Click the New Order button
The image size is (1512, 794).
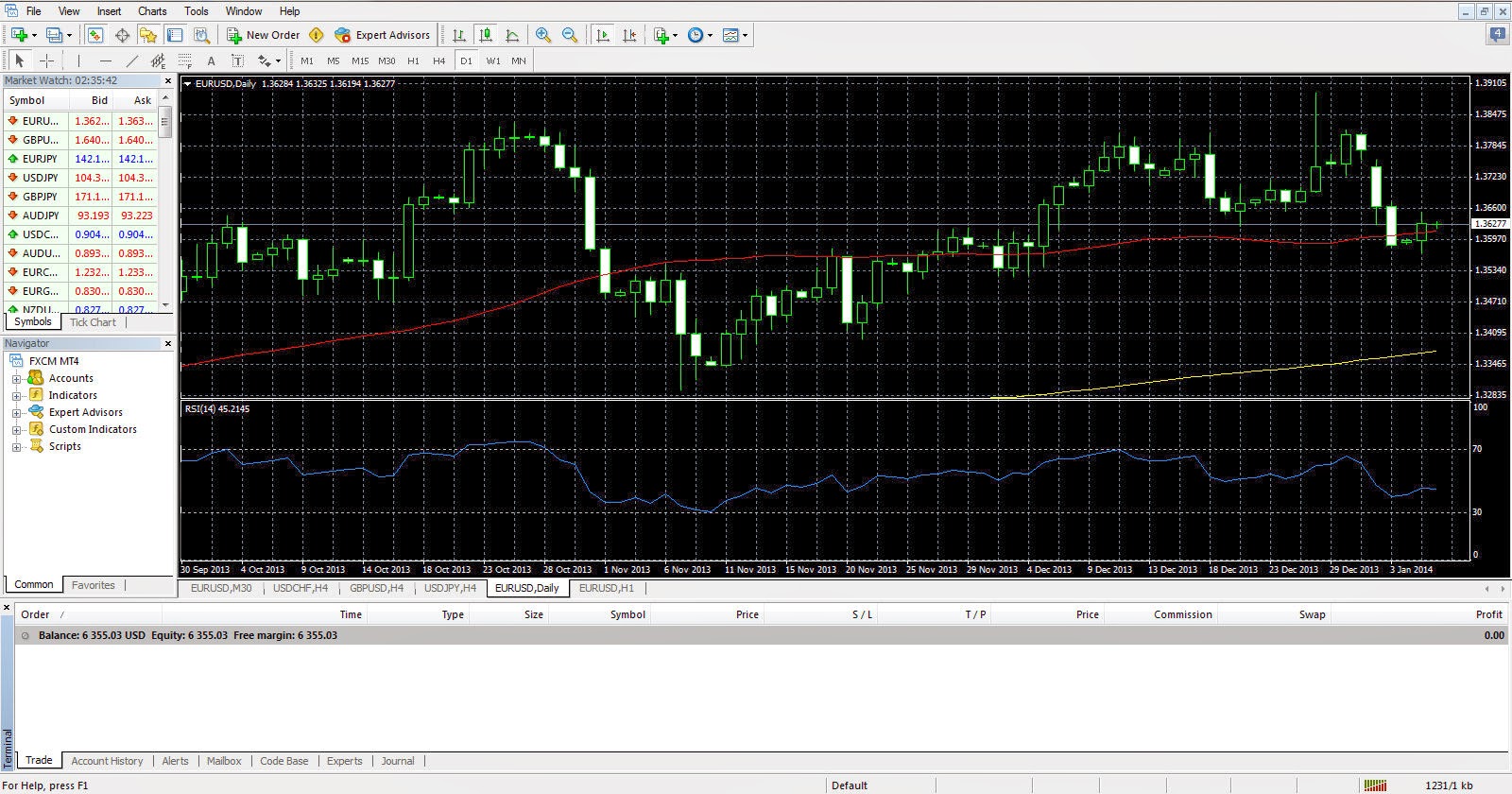click(263, 35)
